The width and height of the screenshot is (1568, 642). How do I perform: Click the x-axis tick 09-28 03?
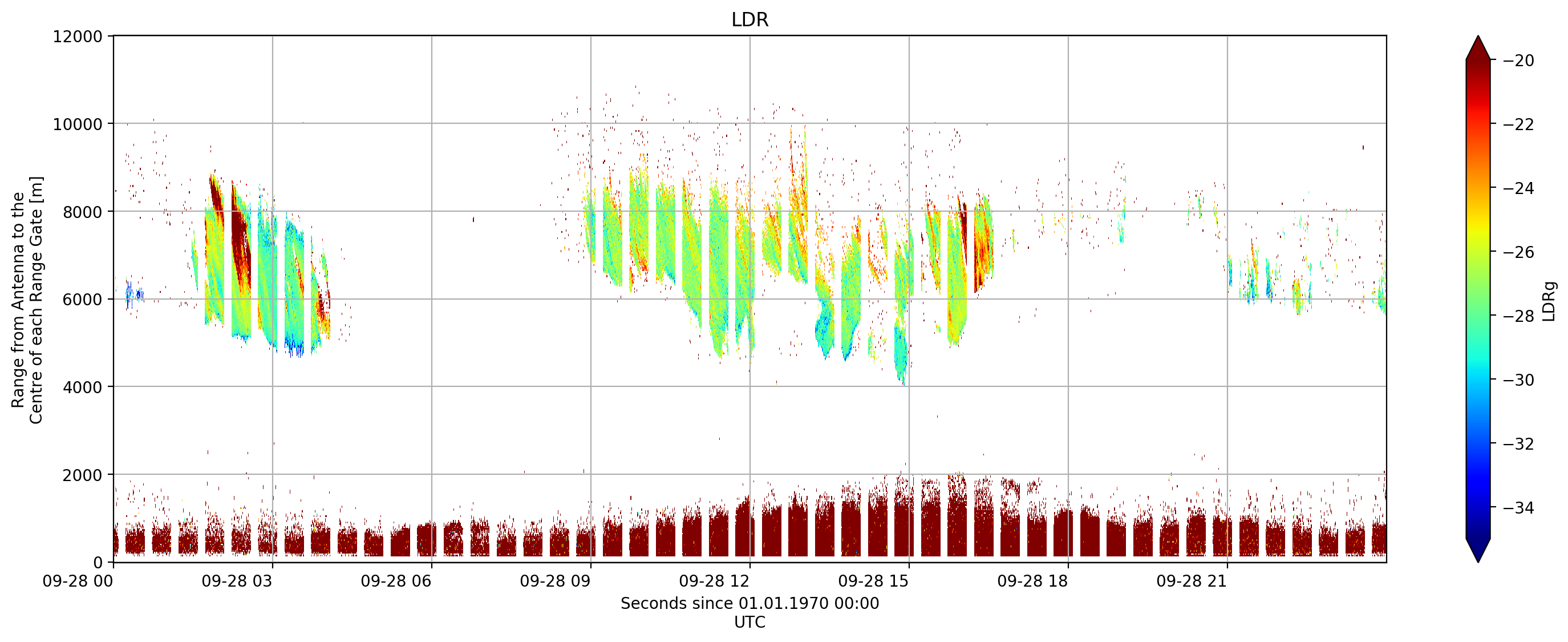click(x=237, y=581)
